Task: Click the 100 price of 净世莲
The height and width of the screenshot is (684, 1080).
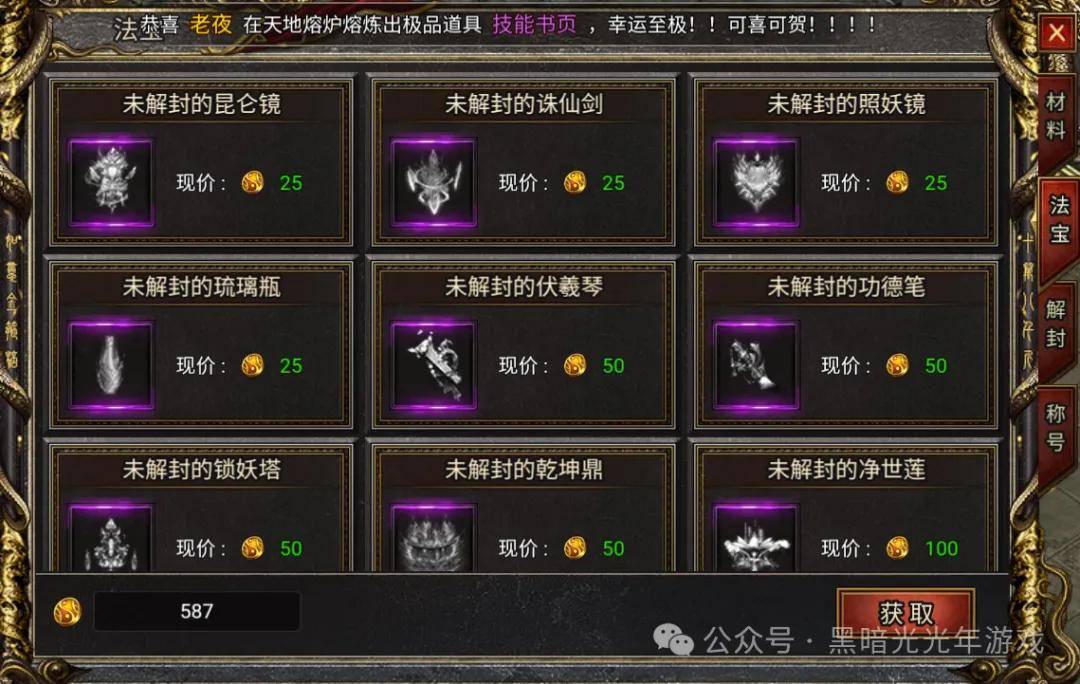Action: click(941, 548)
